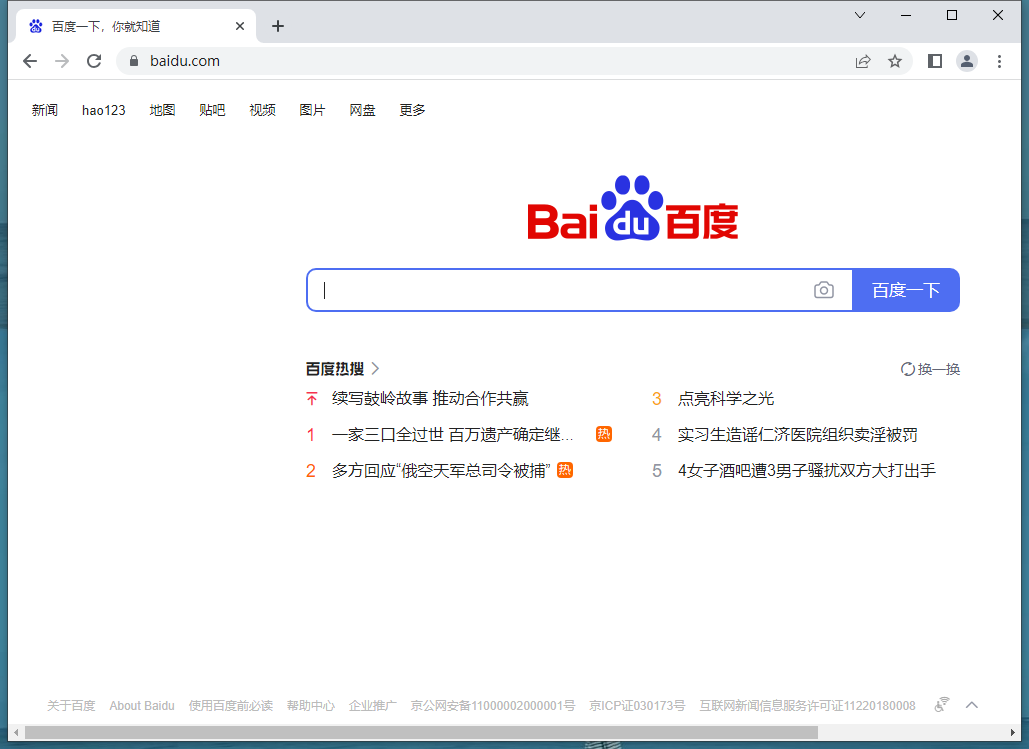Viewport: 1029px width, 749px height.
Task: Go back with the browser back arrow
Action: click(x=30, y=61)
